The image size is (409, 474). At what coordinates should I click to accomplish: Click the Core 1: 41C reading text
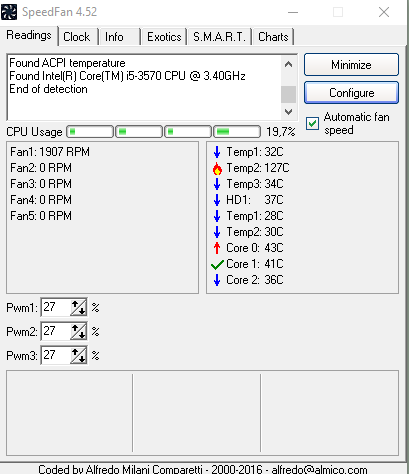pyautogui.click(x=255, y=264)
